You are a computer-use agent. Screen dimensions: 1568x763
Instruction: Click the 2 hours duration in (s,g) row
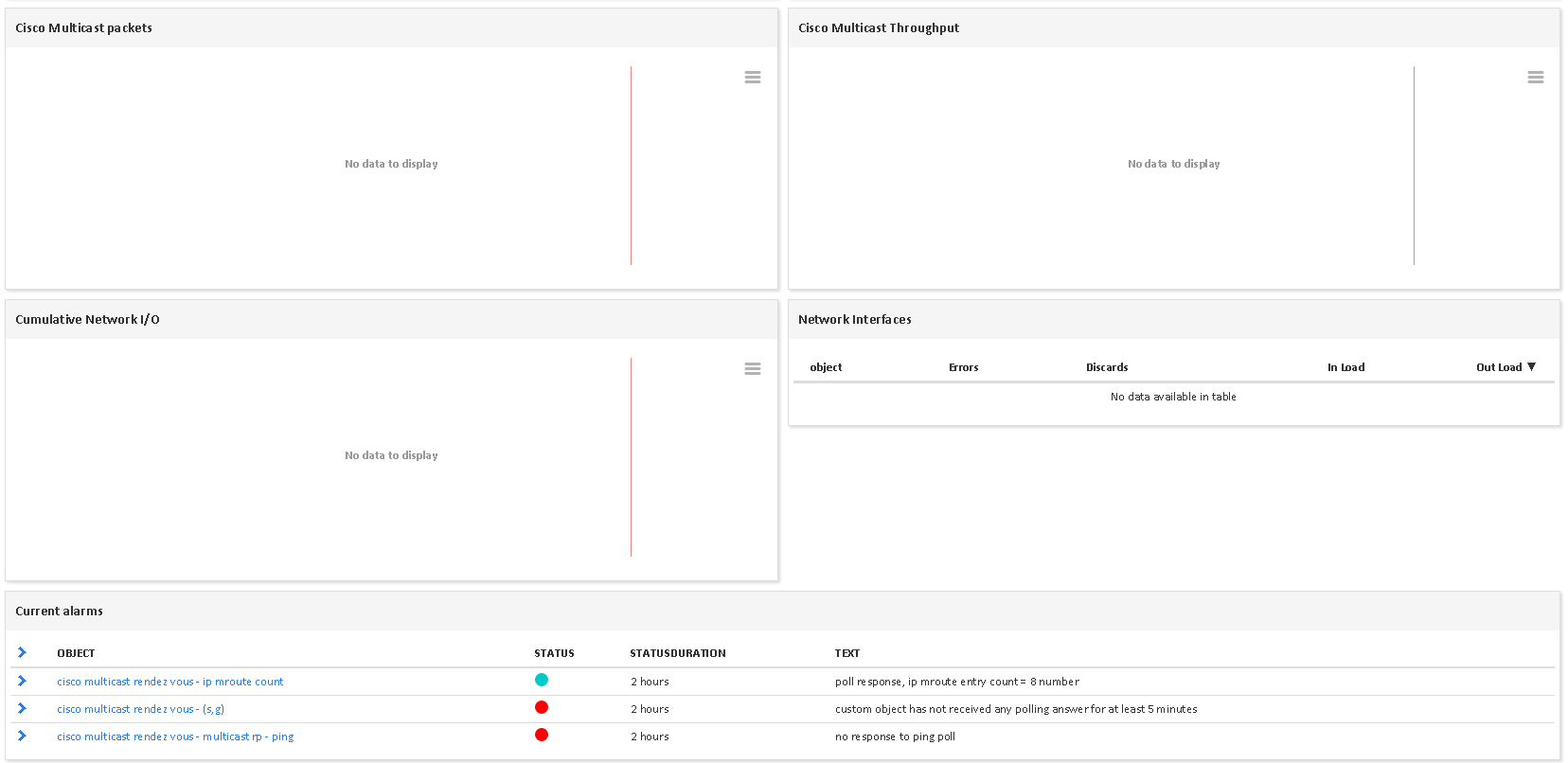coord(650,709)
